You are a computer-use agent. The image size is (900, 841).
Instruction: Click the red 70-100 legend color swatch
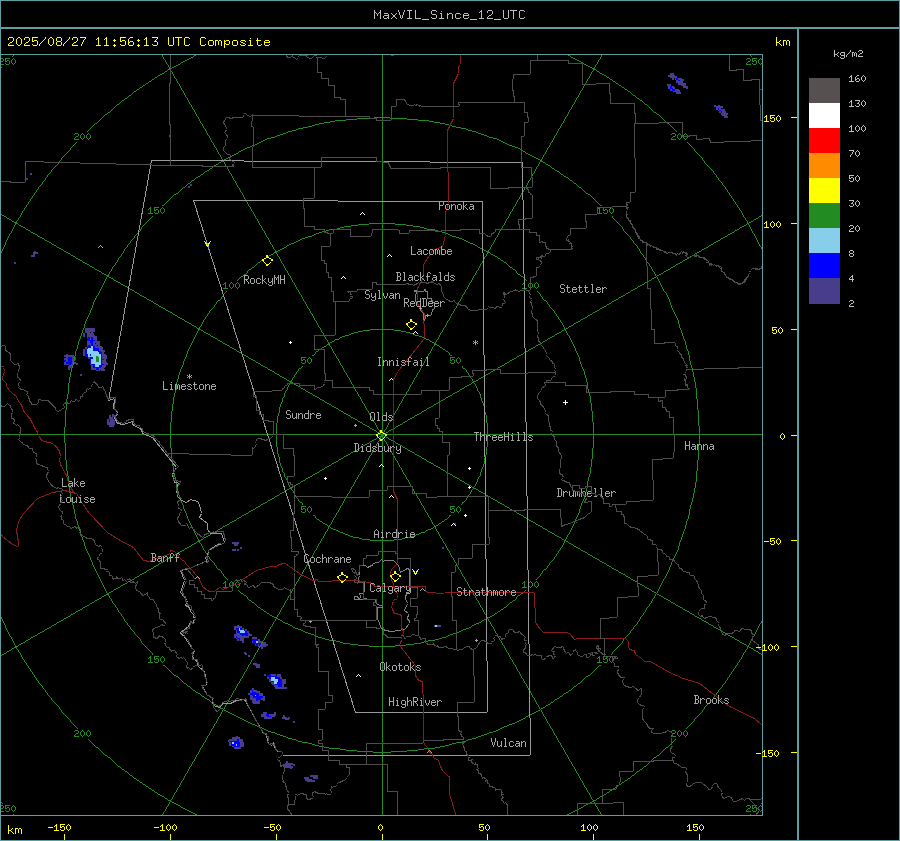coord(824,141)
